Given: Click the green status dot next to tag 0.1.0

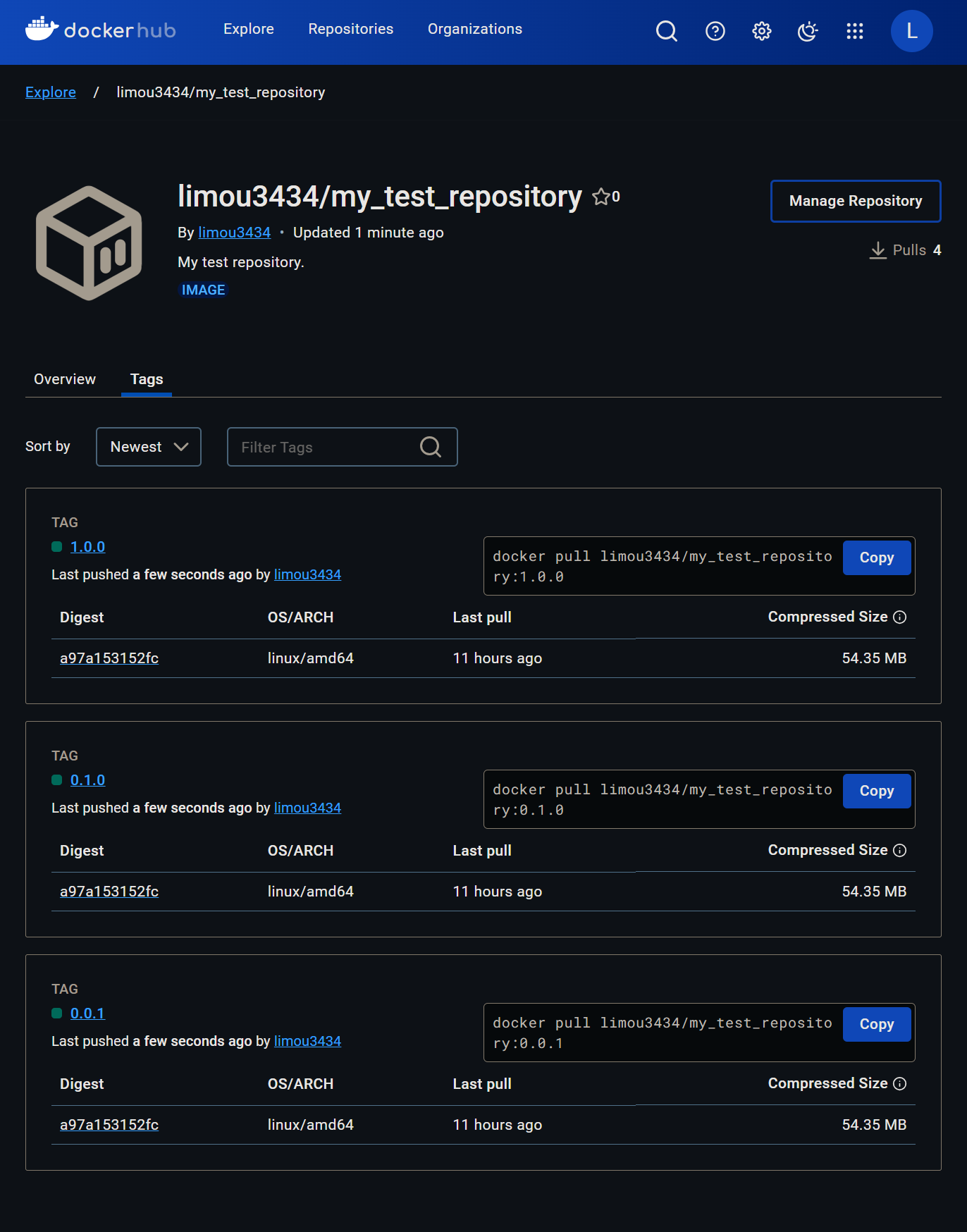Looking at the screenshot, I should tap(57, 780).
